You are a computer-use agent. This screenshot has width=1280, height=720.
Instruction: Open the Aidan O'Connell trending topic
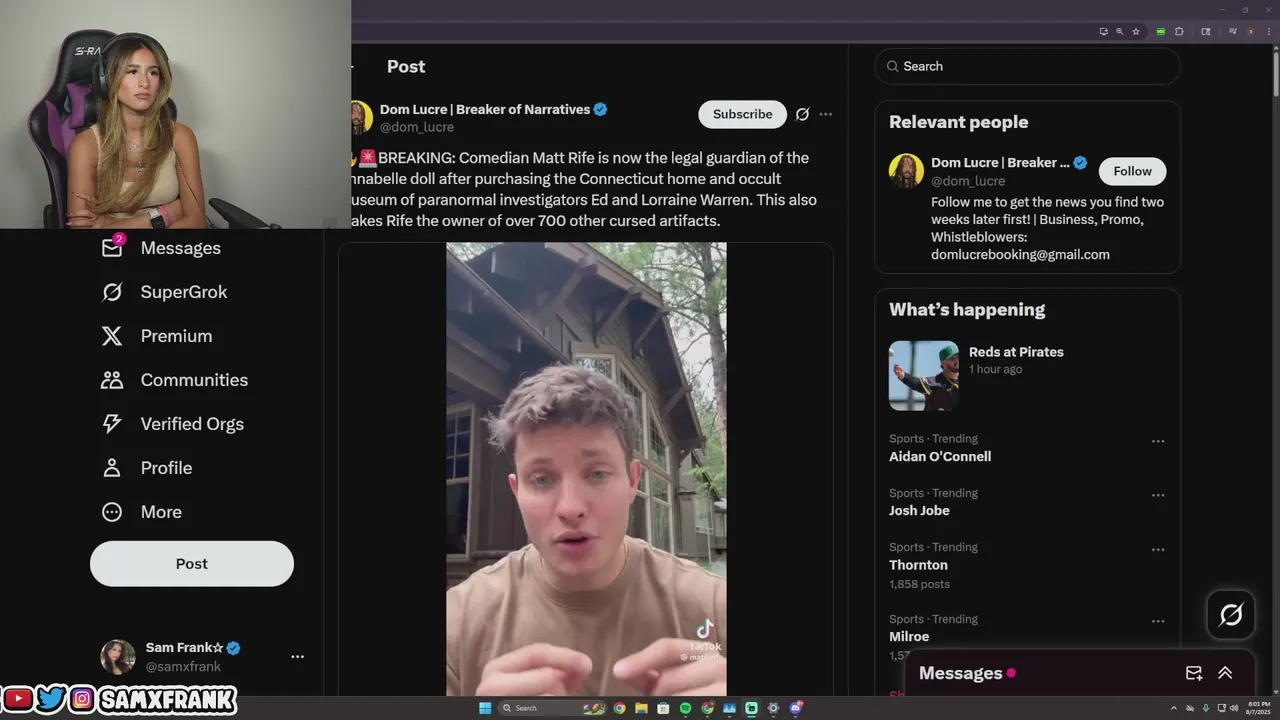coord(940,457)
